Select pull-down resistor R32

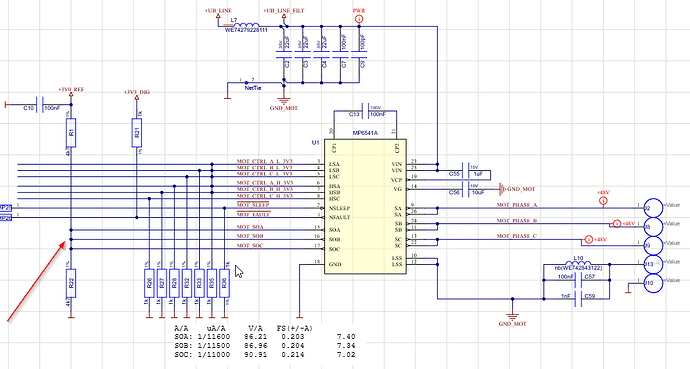(187, 283)
